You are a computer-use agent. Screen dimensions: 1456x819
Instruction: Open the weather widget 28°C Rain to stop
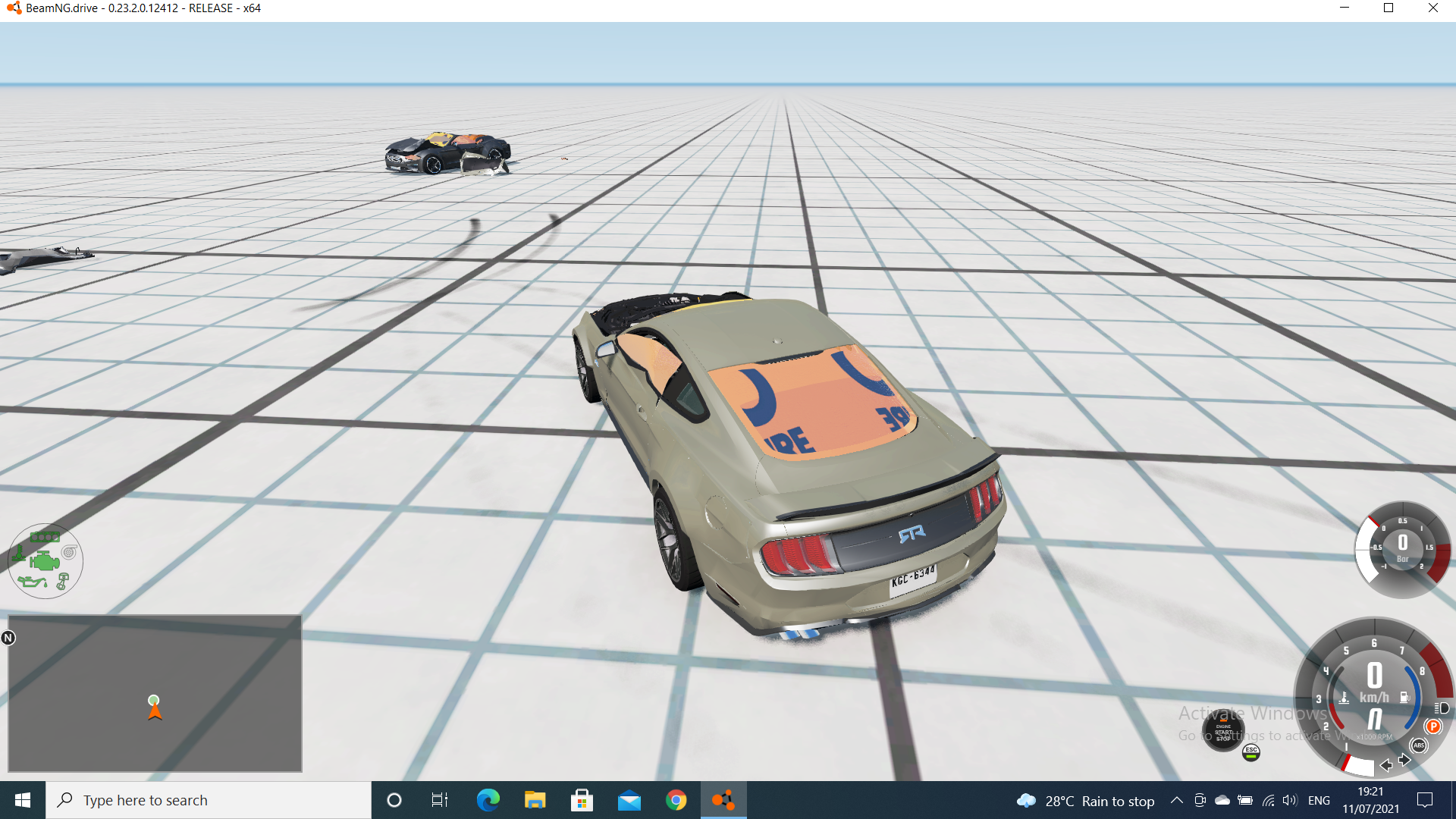click(1085, 801)
